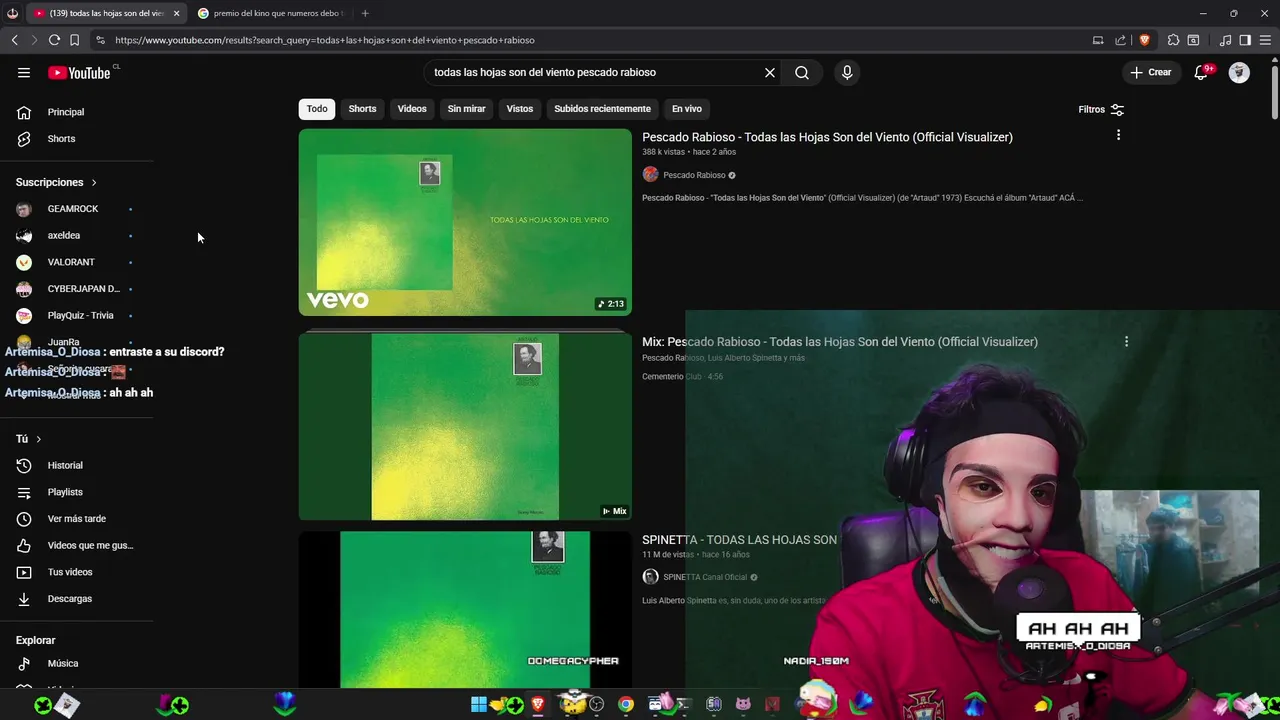
Task: Open the browser main menu
Action: tap(1265, 40)
